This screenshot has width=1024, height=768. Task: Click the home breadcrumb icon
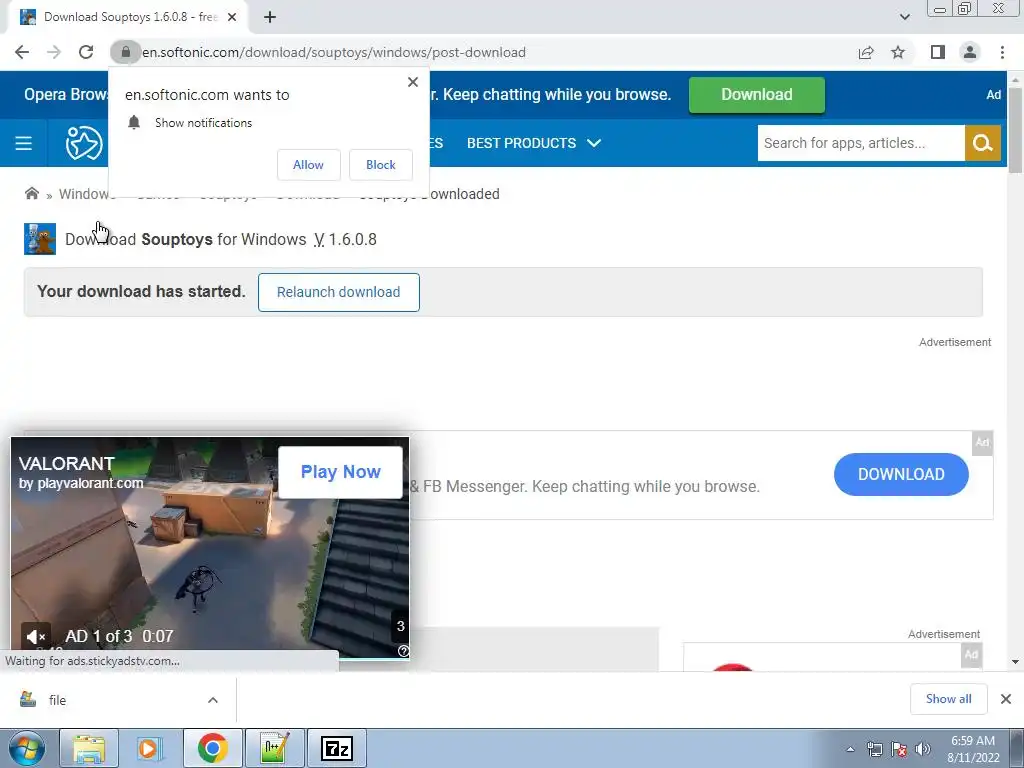click(x=31, y=193)
